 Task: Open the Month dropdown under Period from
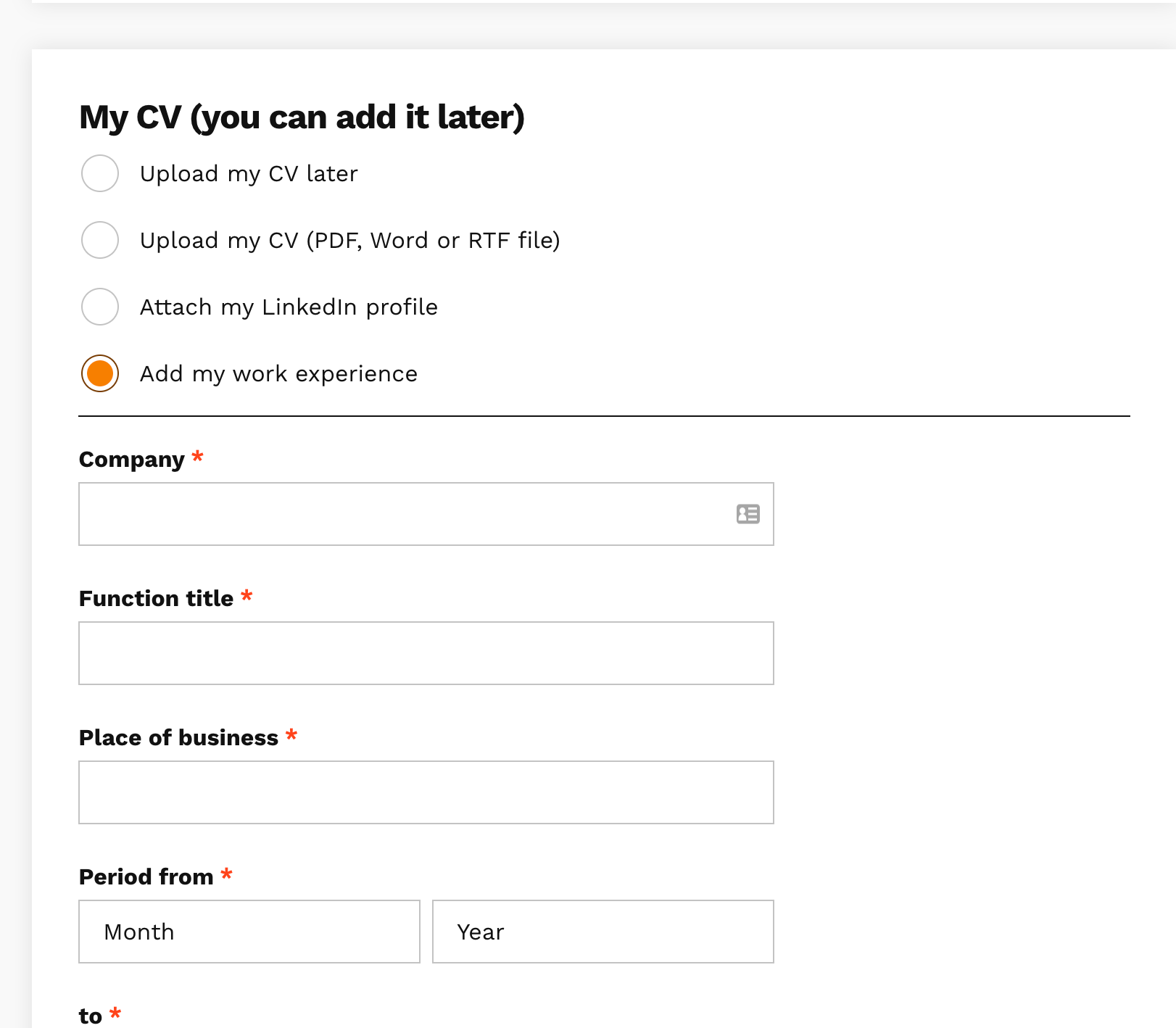(x=249, y=932)
